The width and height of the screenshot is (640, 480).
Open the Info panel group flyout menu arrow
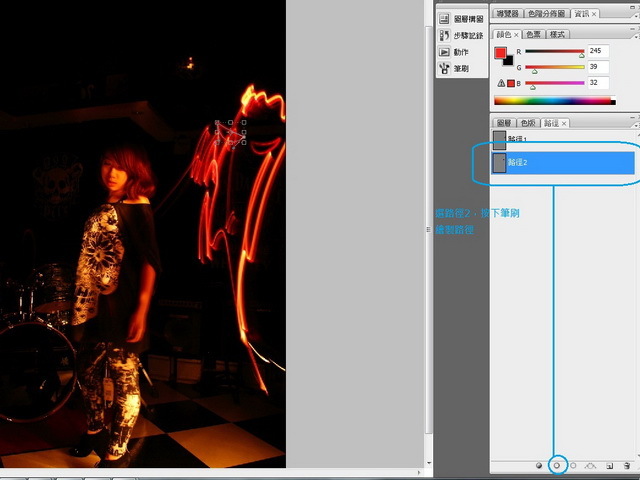[x=637, y=15]
